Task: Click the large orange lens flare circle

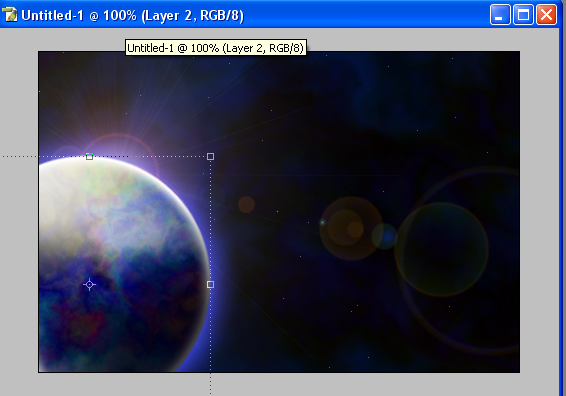Action: click(351, 228)
